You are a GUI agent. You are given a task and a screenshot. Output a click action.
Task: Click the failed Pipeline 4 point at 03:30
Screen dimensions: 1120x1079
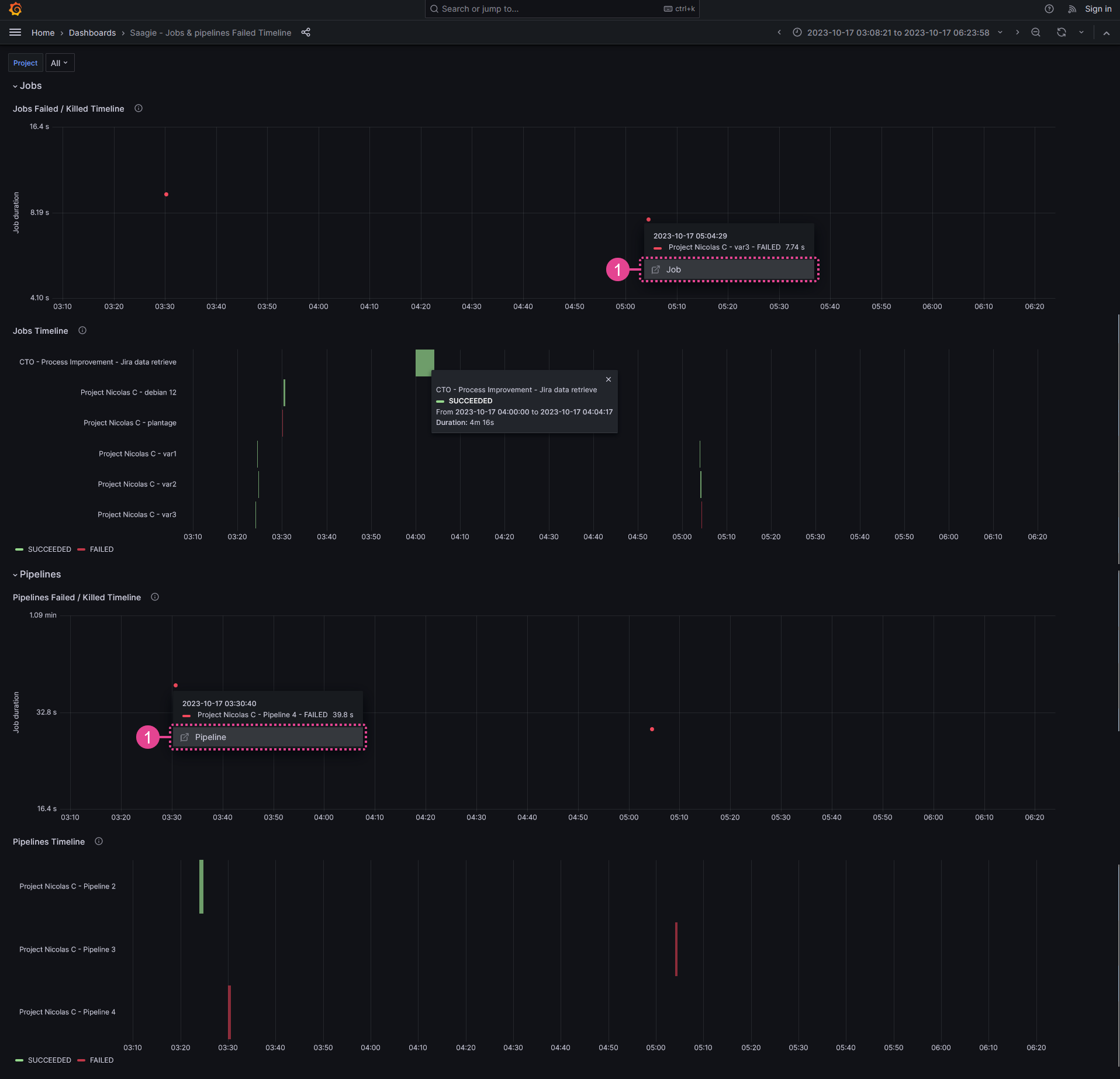175,685
